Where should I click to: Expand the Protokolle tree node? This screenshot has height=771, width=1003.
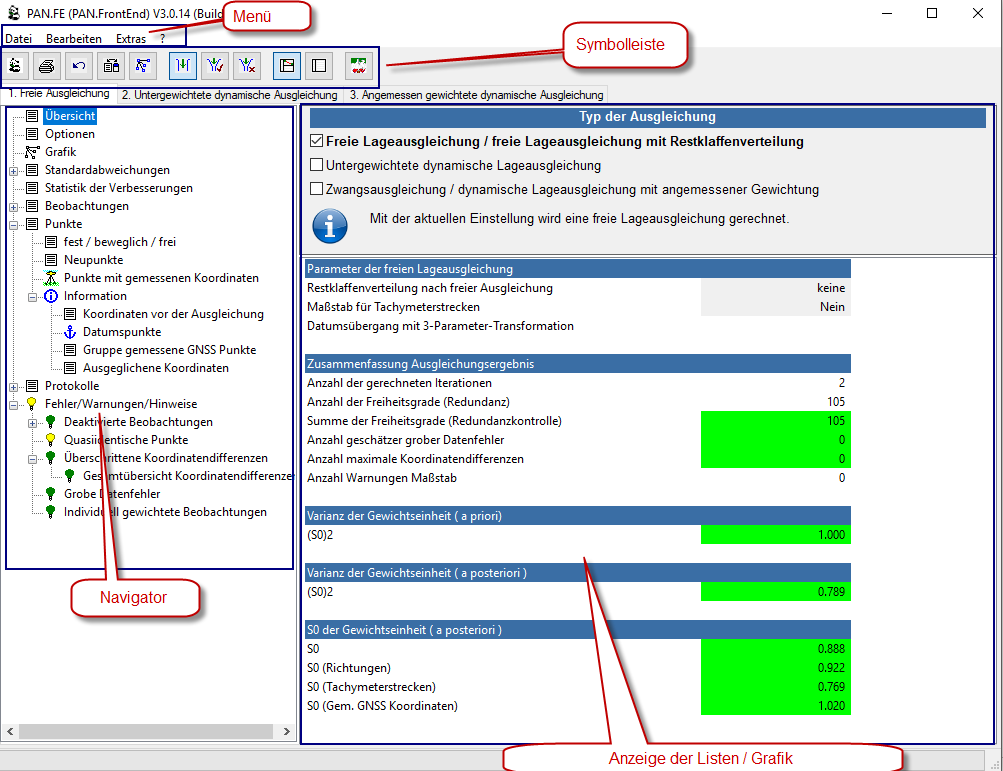(x=14, y=387)
